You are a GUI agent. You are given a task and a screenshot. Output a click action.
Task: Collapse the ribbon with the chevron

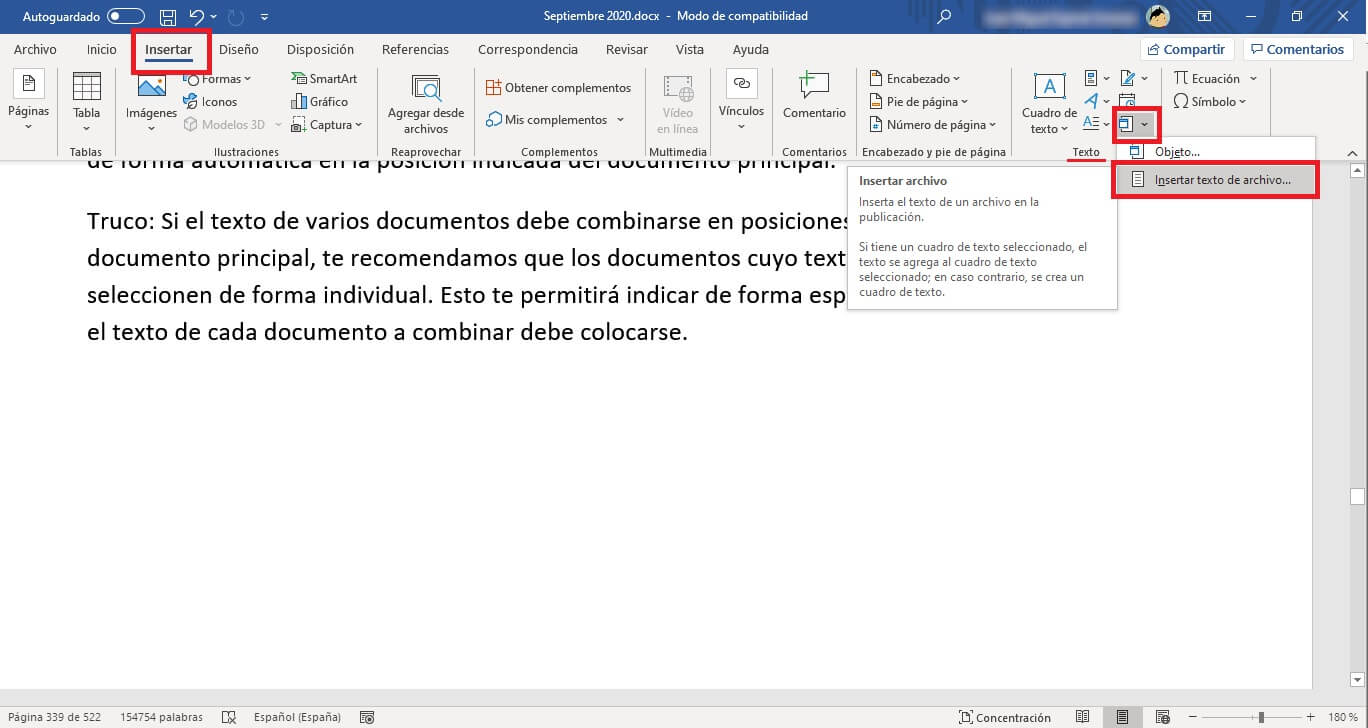click(1351, 153)
